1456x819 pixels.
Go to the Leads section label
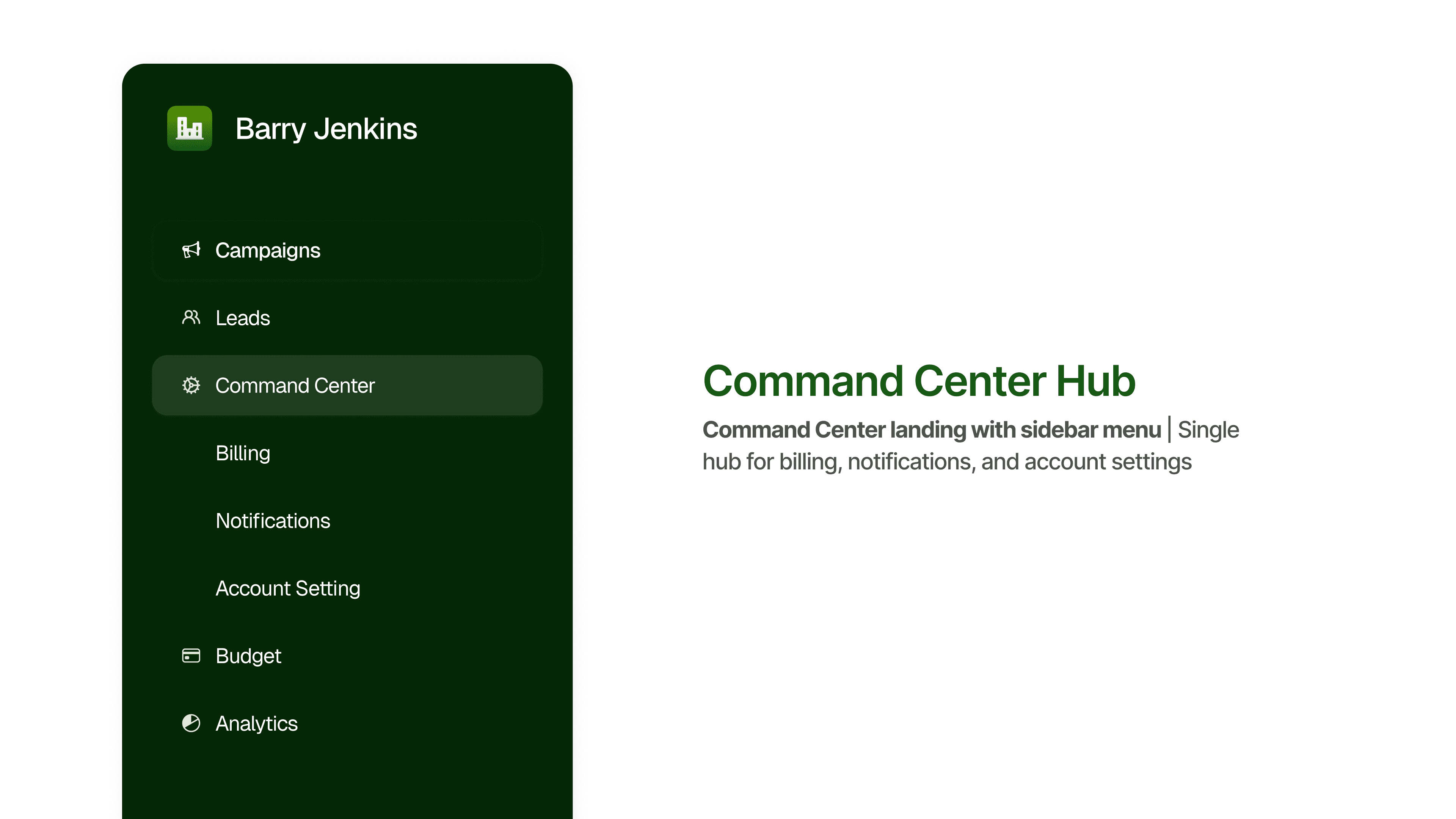243,318
